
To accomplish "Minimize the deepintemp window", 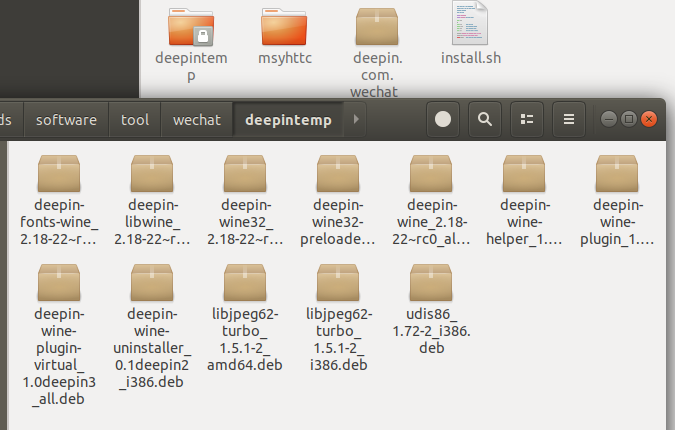I will coord(609,119).
